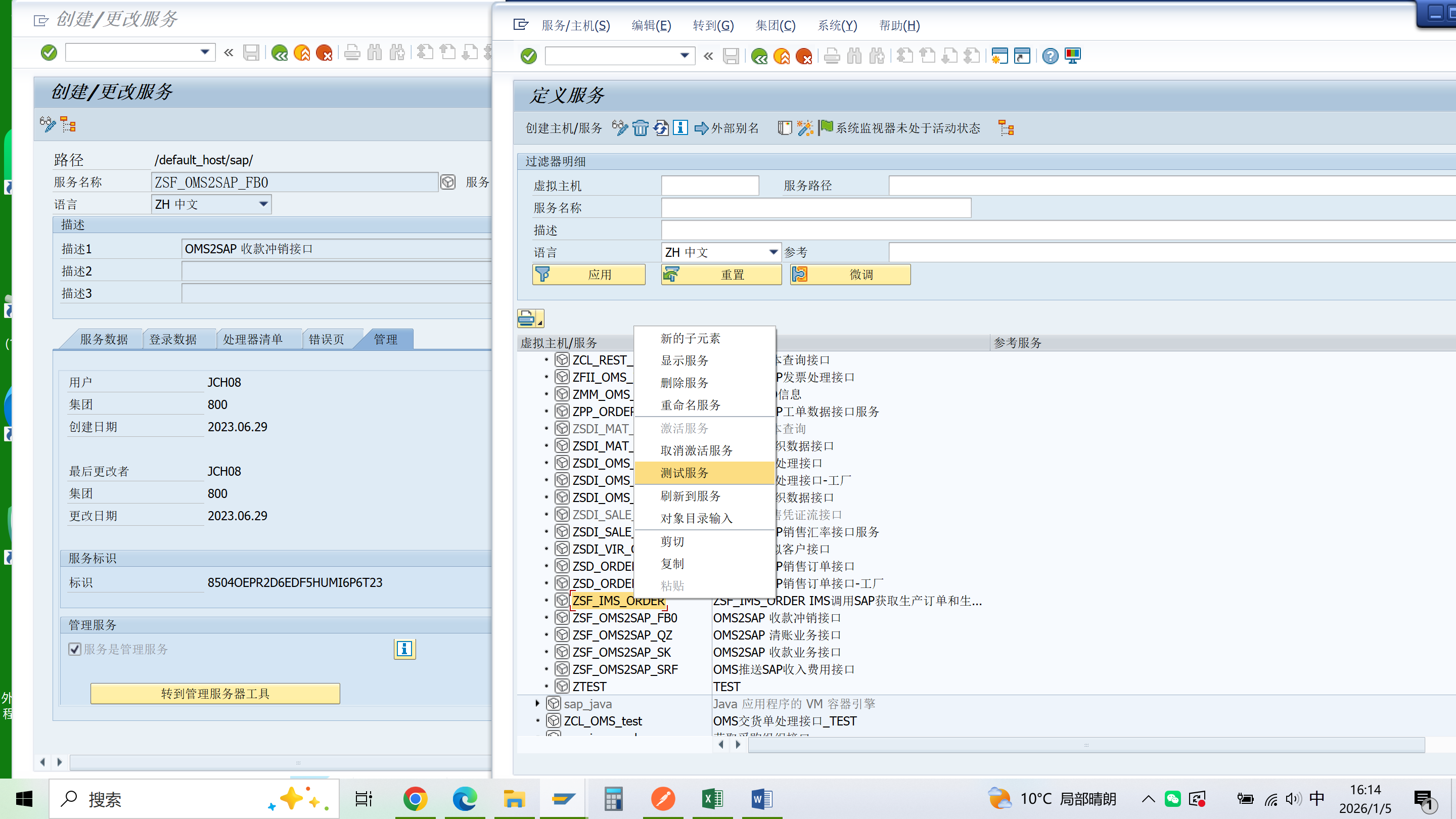Toggle the 服务是管理服务 checkbox

click(x=75, y=649)
